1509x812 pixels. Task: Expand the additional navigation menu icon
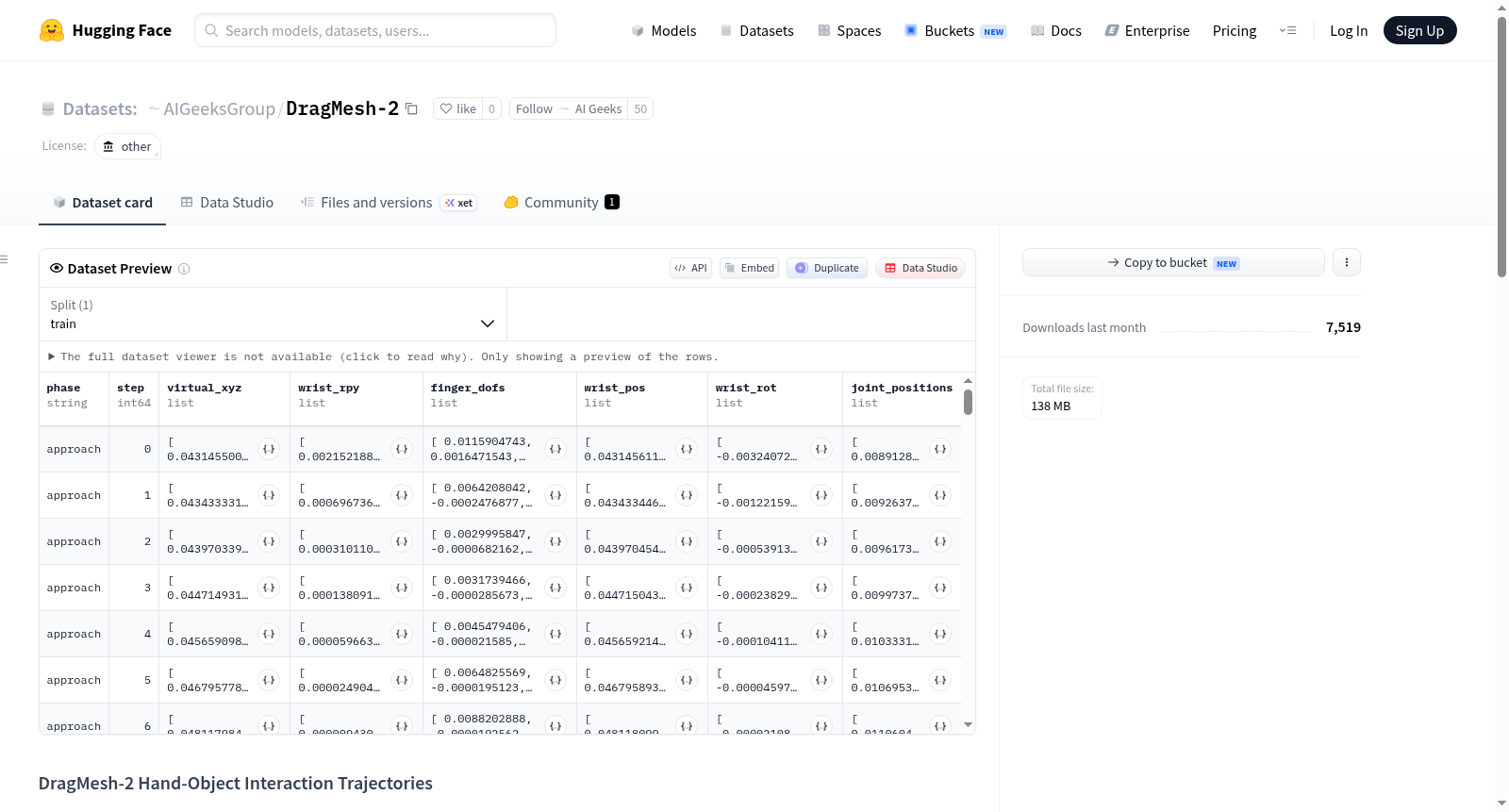(x=1287, y=30)
